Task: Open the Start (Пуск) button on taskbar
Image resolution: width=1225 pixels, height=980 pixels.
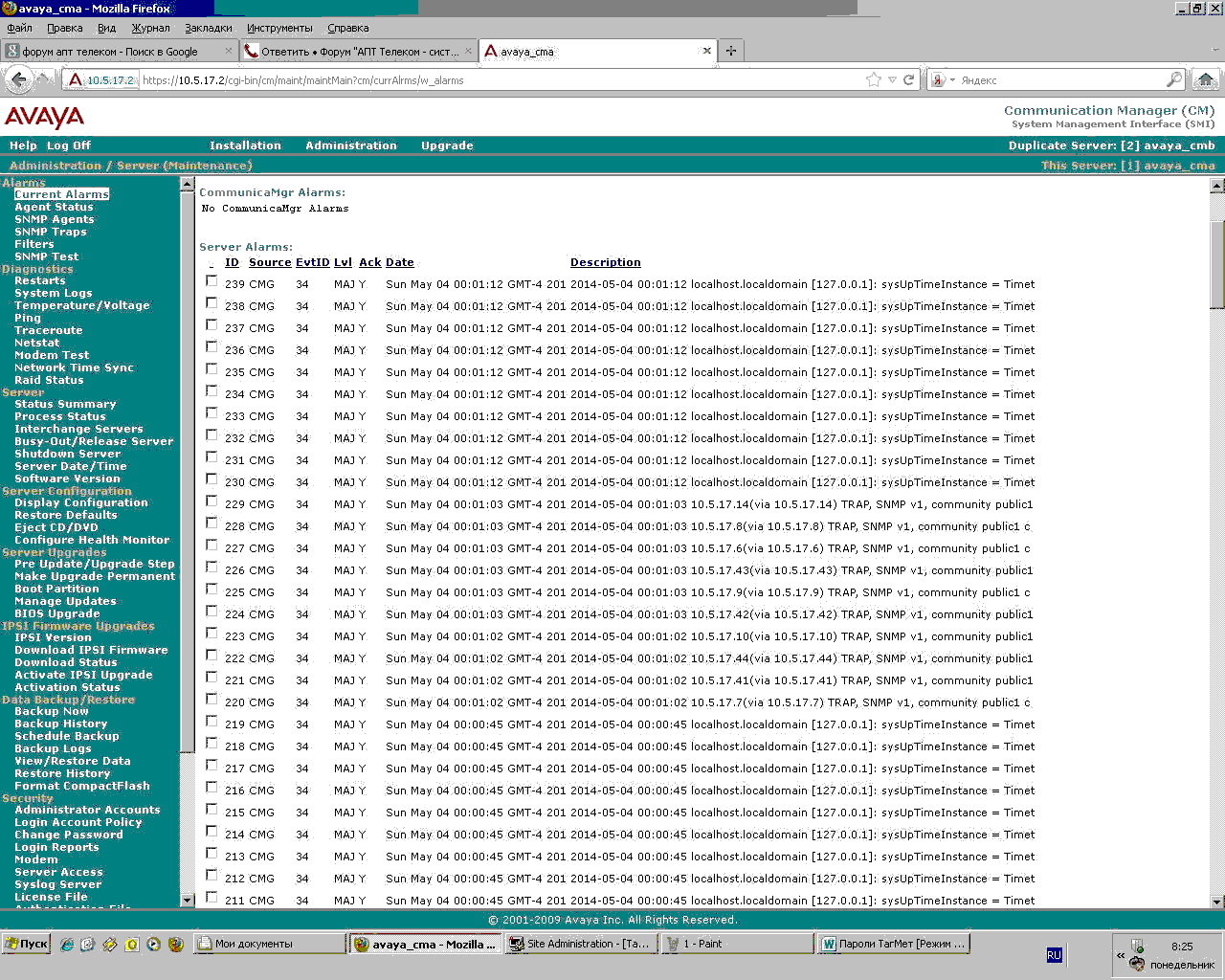Action: [26, 944]
